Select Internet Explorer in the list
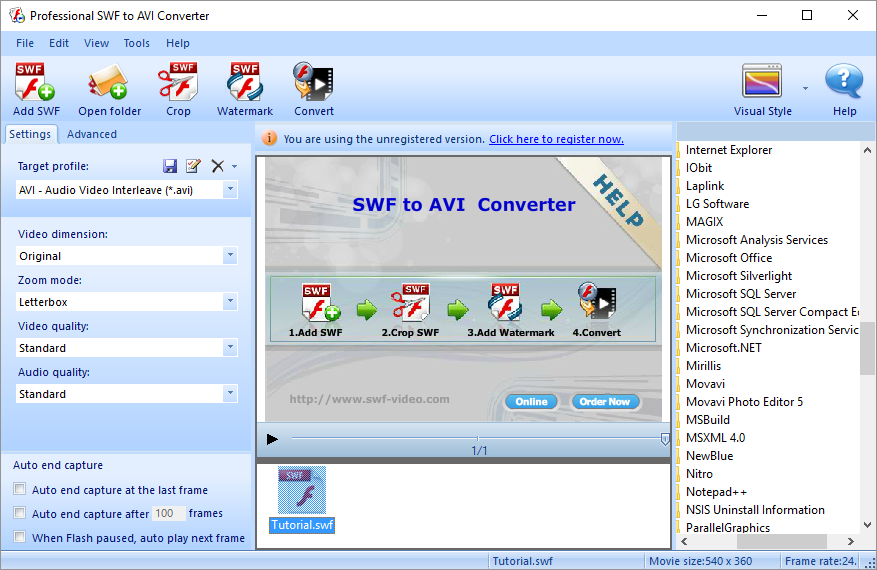Image resolution: width=877 pixels, height=570 pixels. pos(729,150)
